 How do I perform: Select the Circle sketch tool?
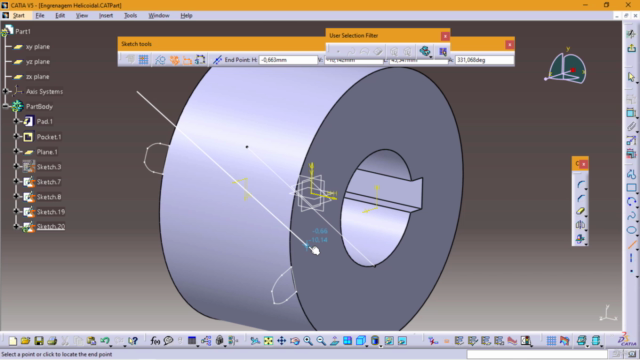point(631,202)
